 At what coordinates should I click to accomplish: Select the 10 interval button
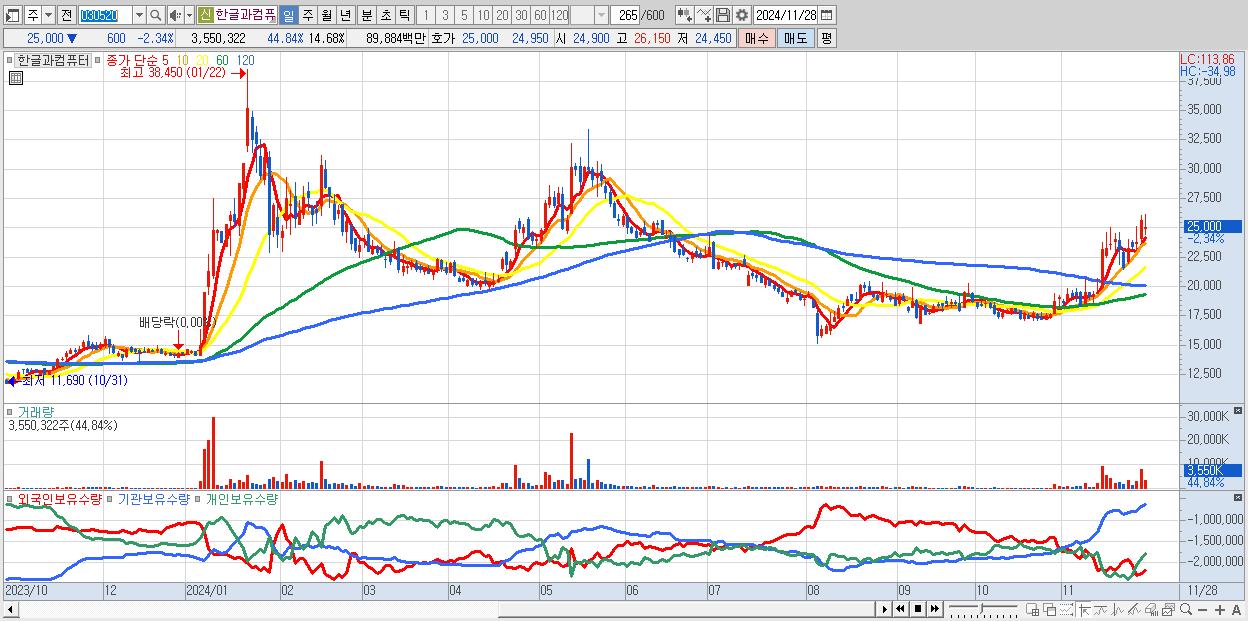pos(482,15)
